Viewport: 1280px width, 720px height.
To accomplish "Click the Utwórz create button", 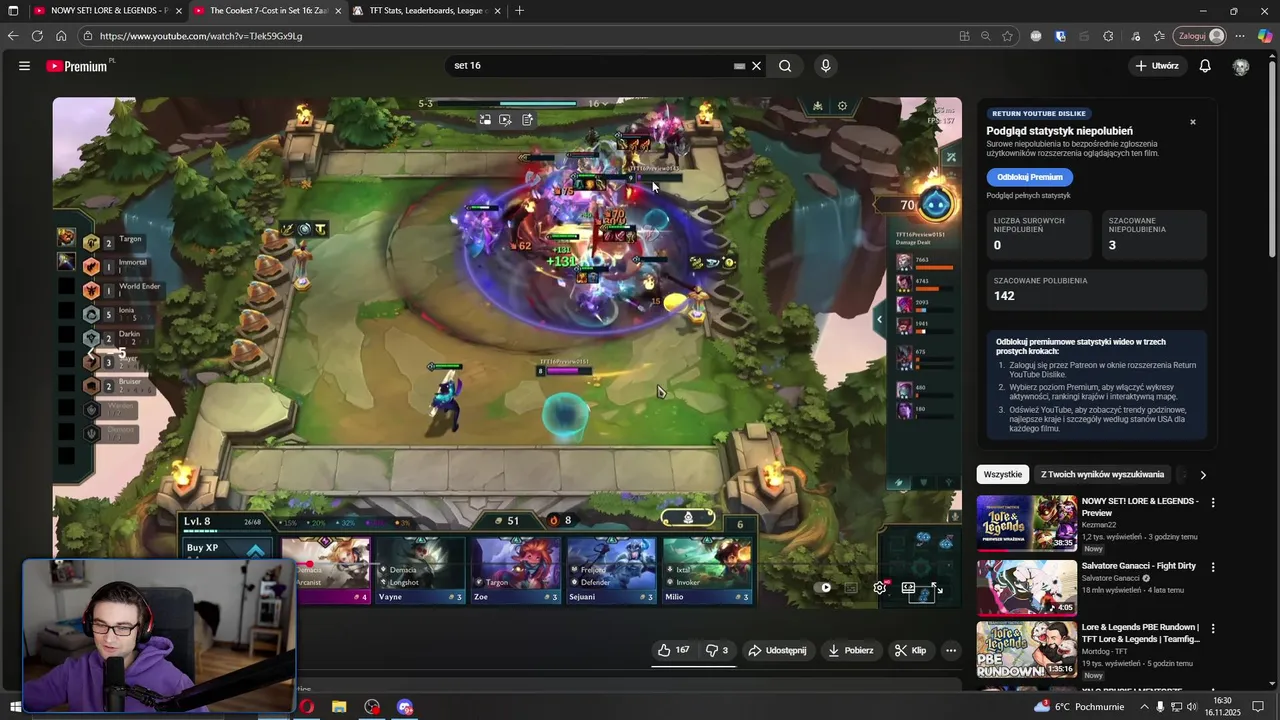I will pyautogui.click(x=1157, y=66).
